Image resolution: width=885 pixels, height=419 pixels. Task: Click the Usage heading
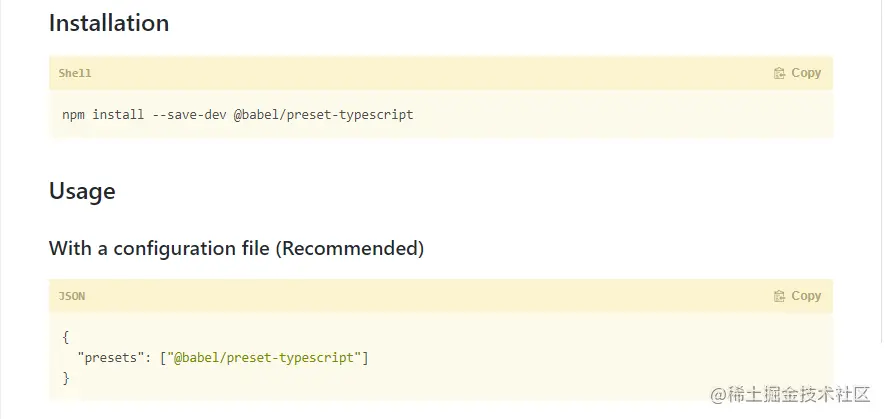coord(82,191)
